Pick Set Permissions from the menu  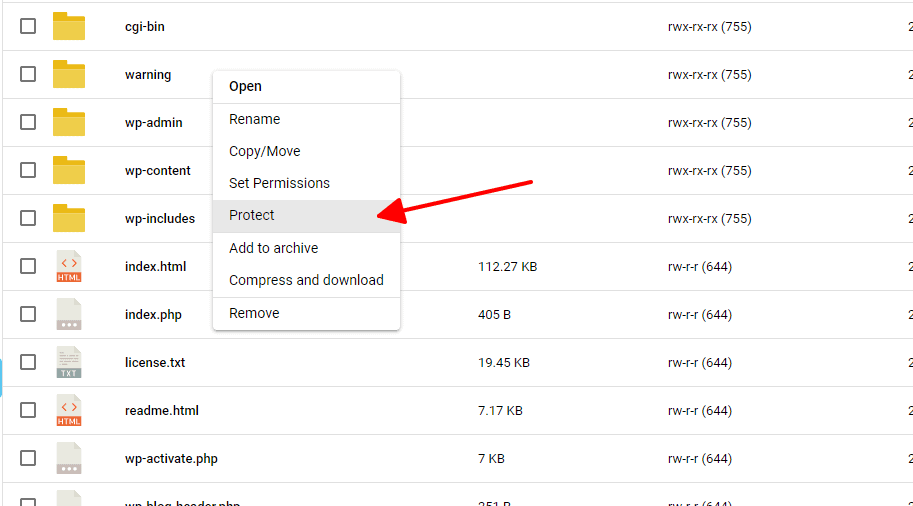click(x=279, y=184)
